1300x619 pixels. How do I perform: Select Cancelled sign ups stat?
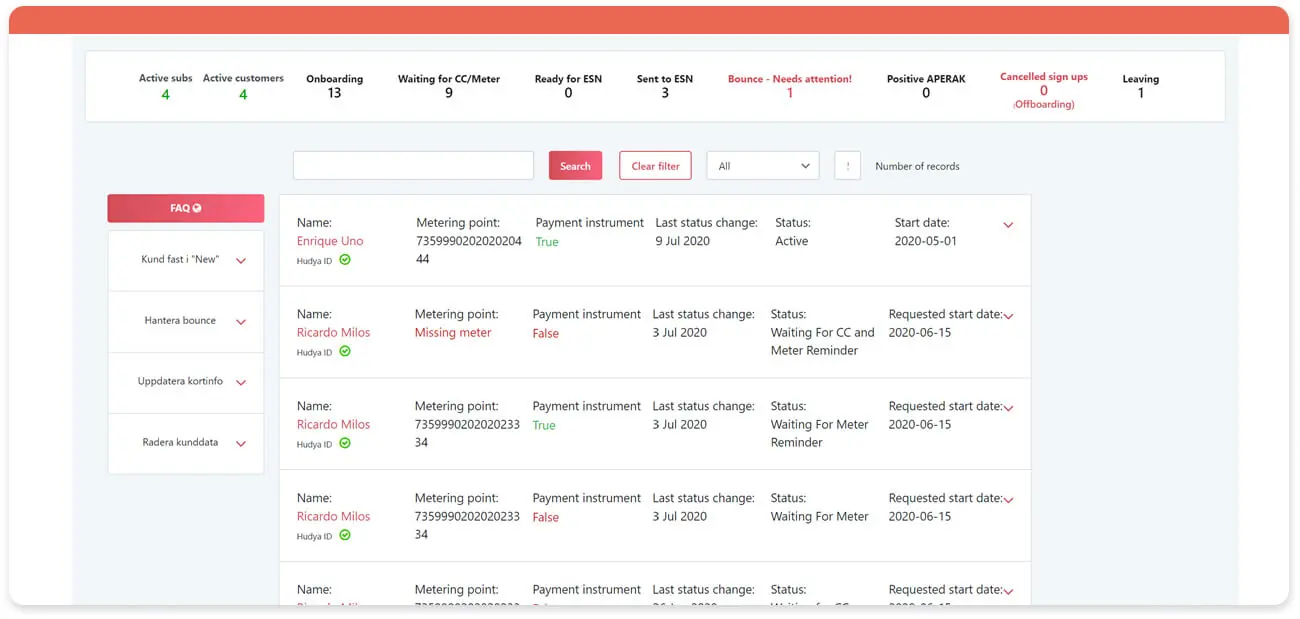[x=1044, y=90]
